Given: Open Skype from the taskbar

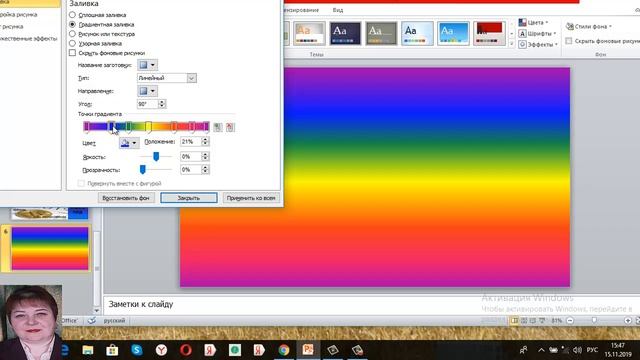Looking at the screenshot, I should coord(137,350).
